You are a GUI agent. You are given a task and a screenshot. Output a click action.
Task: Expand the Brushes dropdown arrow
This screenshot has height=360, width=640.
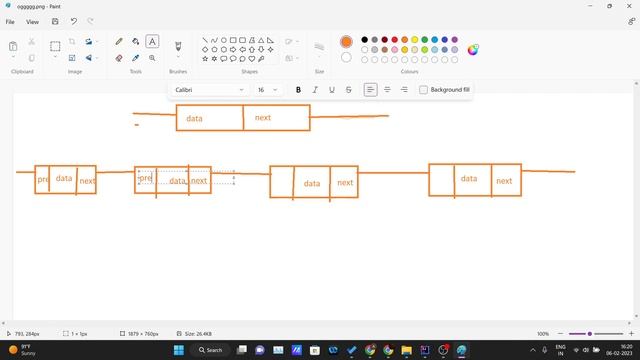[x=178, y=58]
